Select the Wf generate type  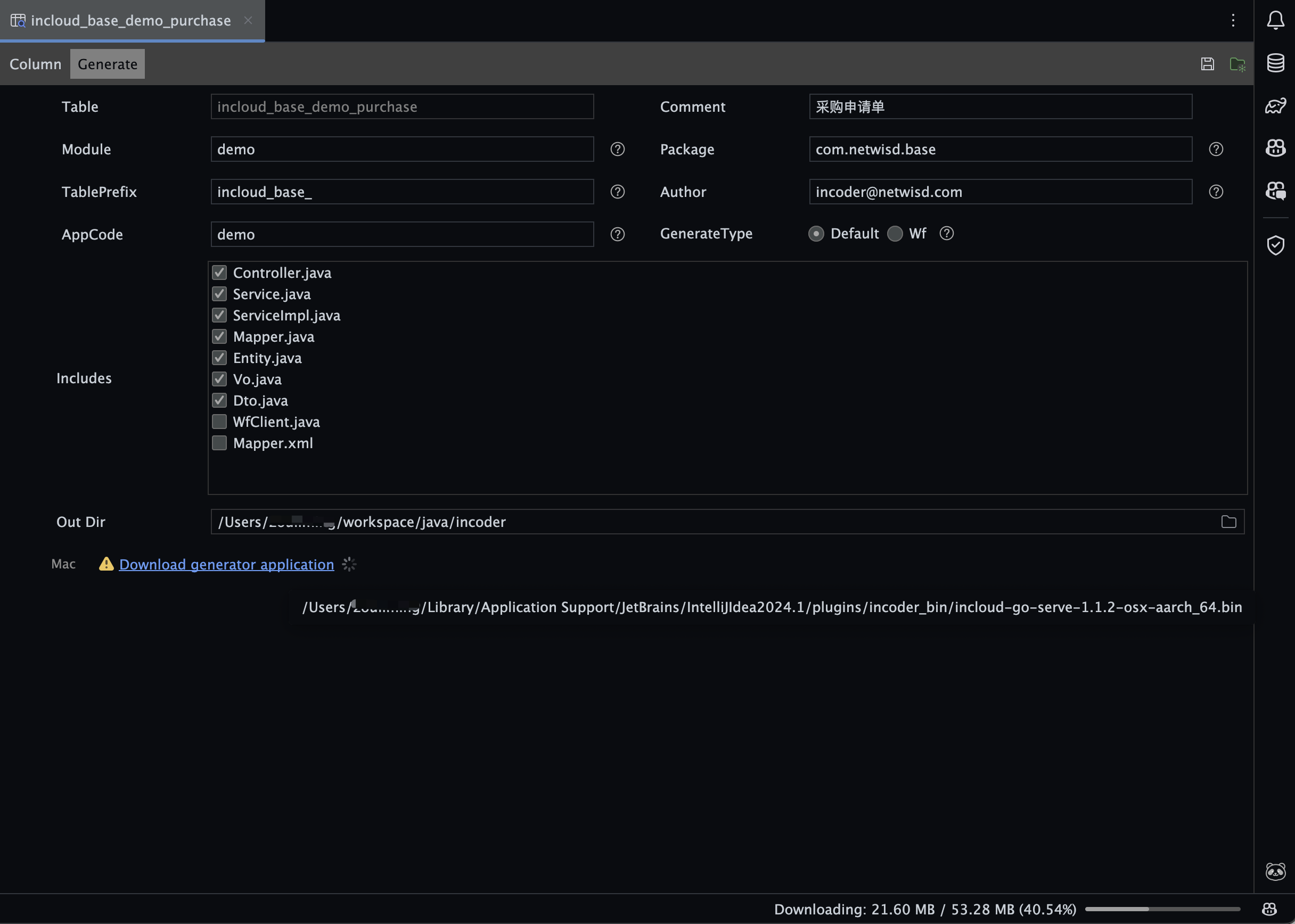click(x=895, y=233)
